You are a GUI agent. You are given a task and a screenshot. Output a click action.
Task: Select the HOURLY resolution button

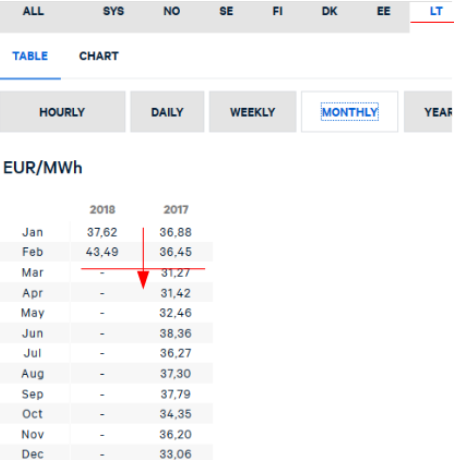pos(63,112)
